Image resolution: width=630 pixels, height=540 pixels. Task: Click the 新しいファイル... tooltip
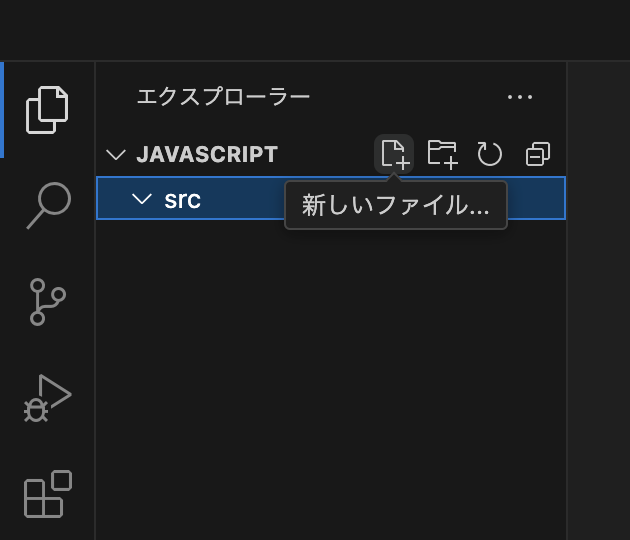(396, 206)
